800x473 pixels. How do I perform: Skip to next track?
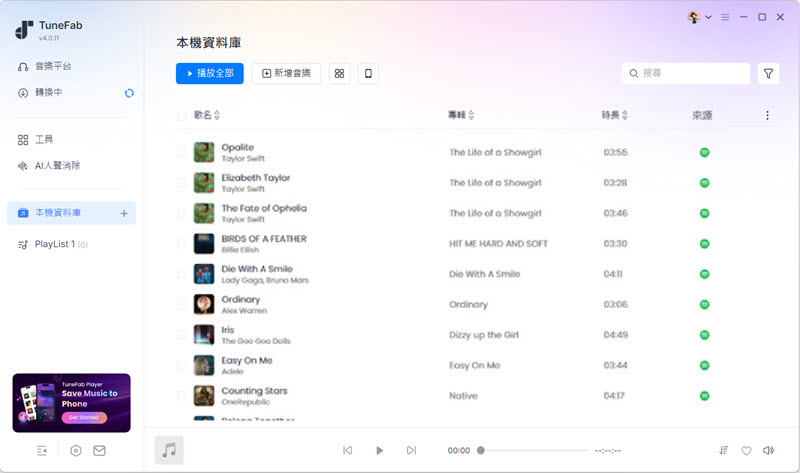click(411, 450)
